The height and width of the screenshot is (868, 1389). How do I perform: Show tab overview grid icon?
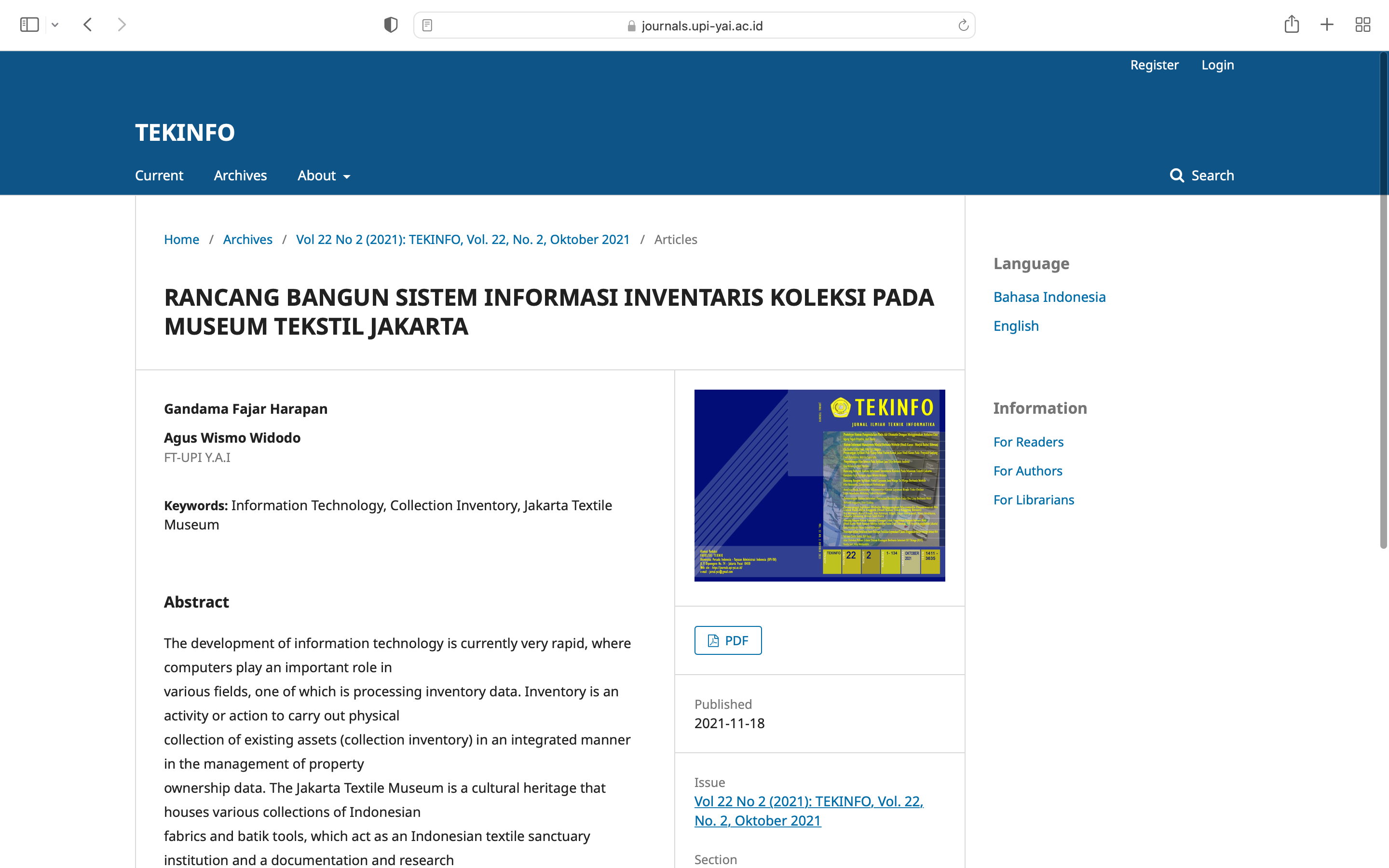[x=1362, y=25]
